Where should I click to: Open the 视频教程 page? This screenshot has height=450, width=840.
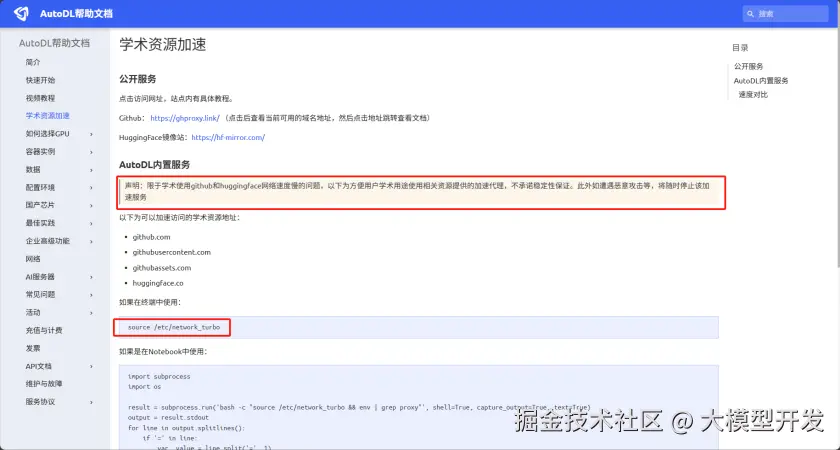point(40,98)
